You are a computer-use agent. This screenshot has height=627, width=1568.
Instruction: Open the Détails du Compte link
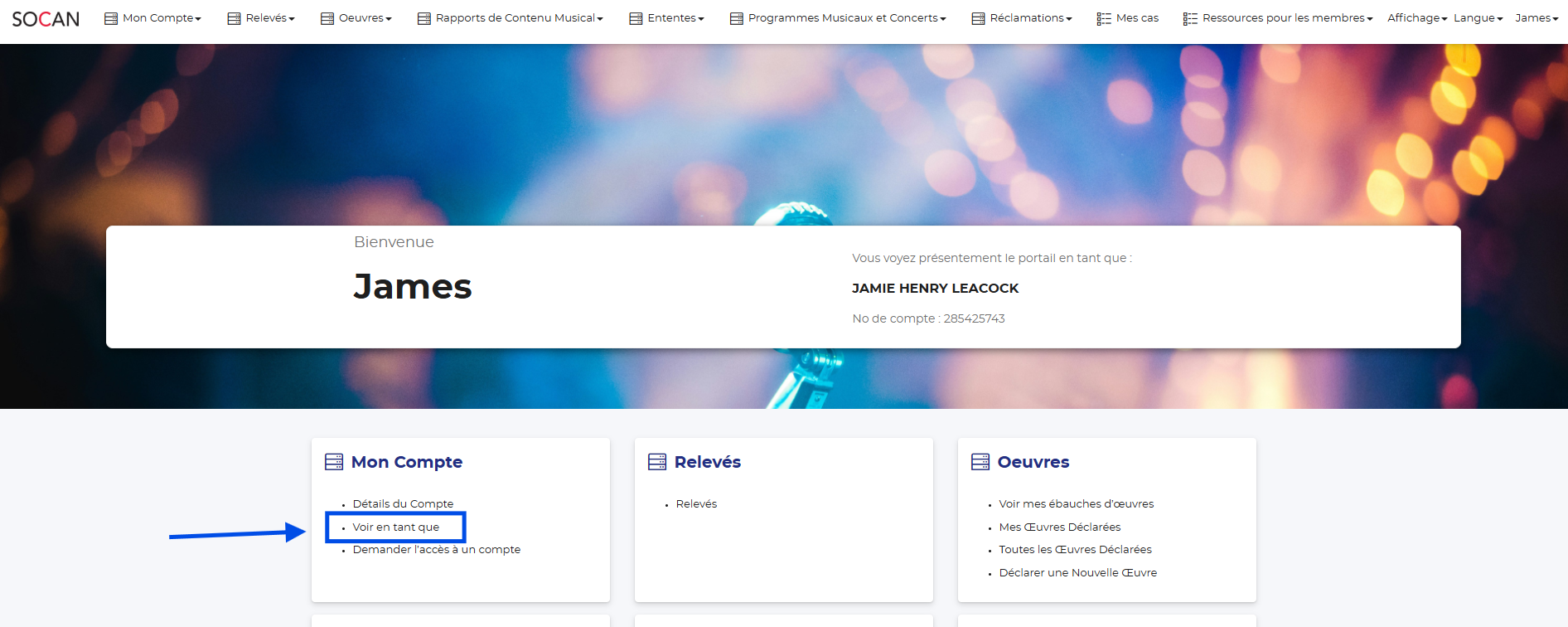(403, 504)
